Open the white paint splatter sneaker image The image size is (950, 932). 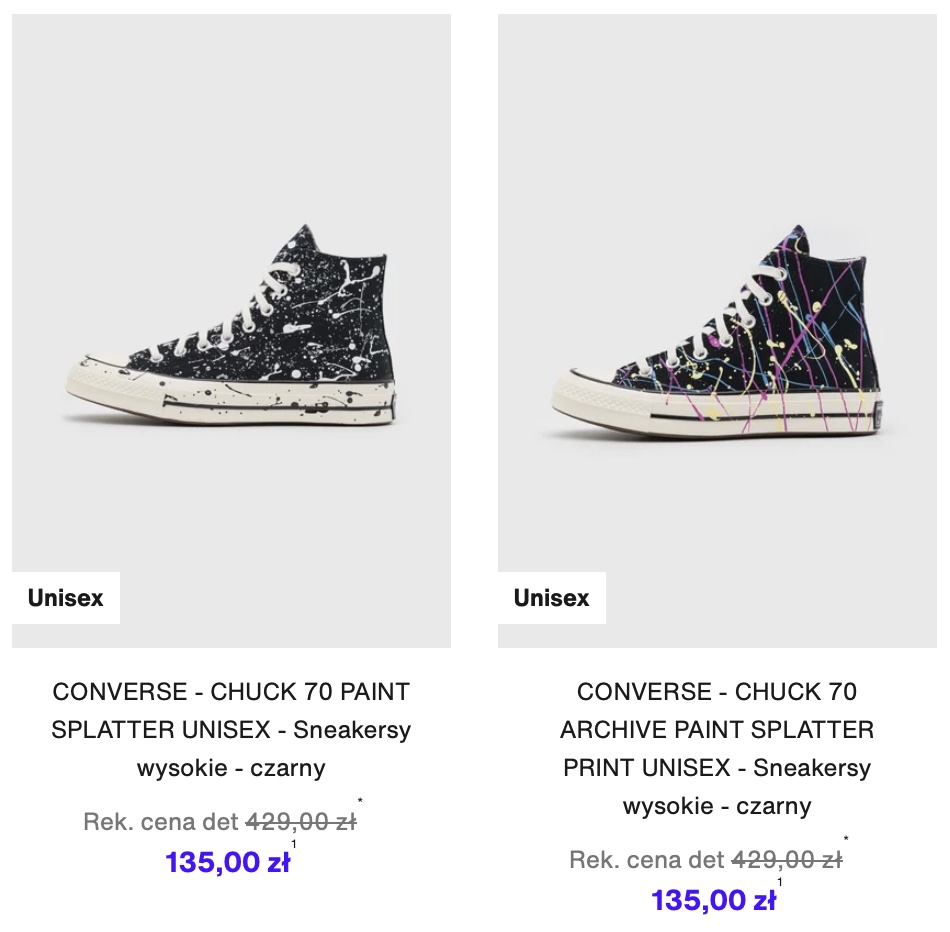(231, 330)
